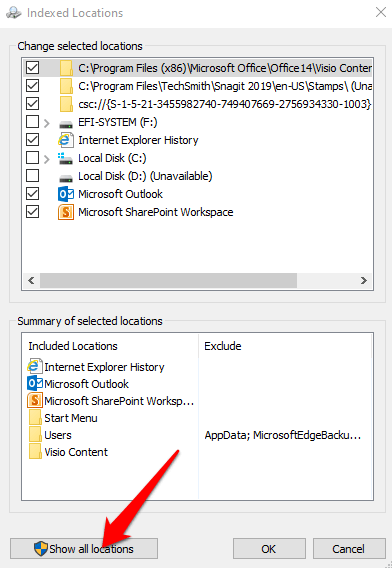Select EFI-SYSTEM (F:) label

click(118, 122)
